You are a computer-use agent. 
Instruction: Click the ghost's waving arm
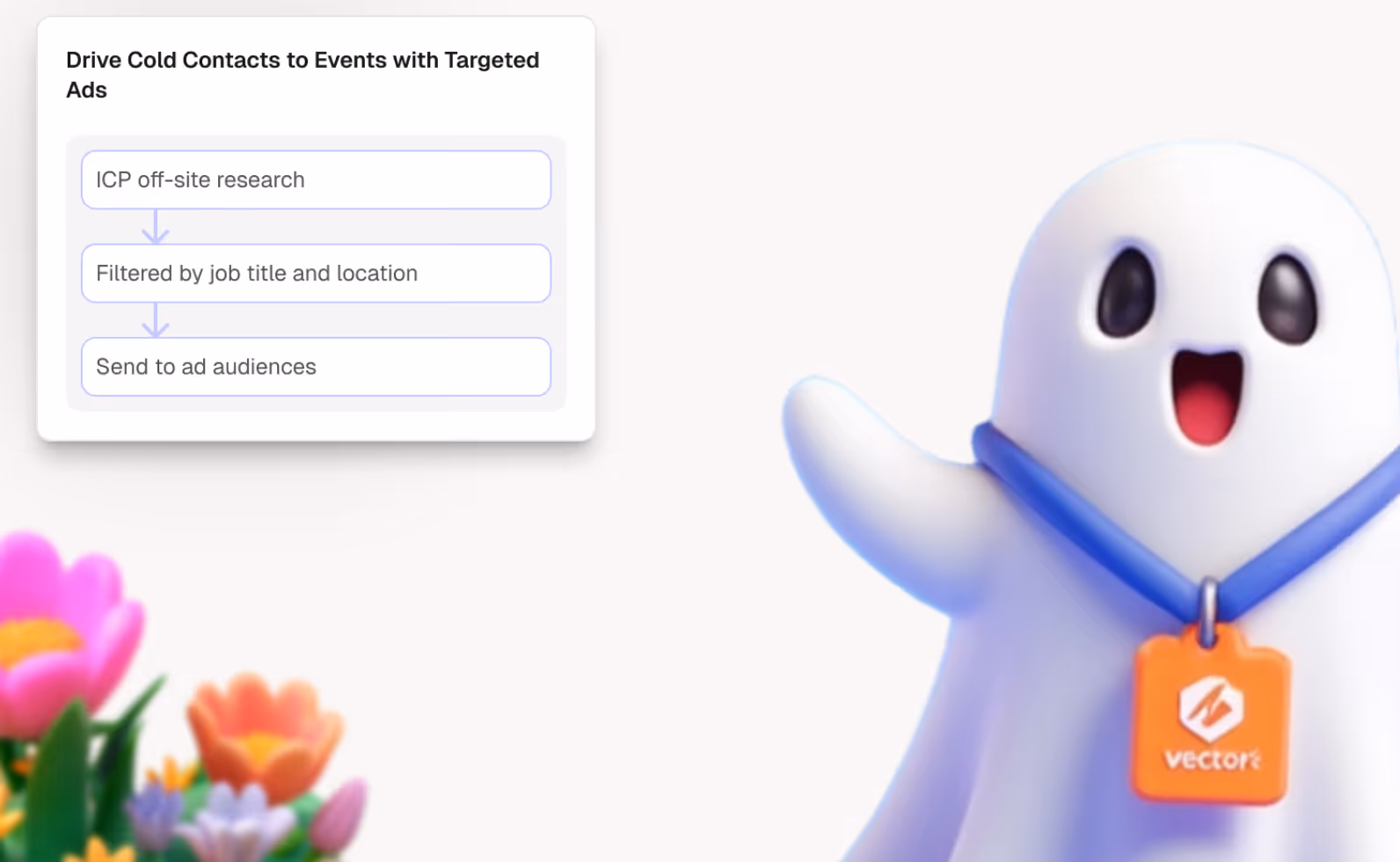(879, 475)
